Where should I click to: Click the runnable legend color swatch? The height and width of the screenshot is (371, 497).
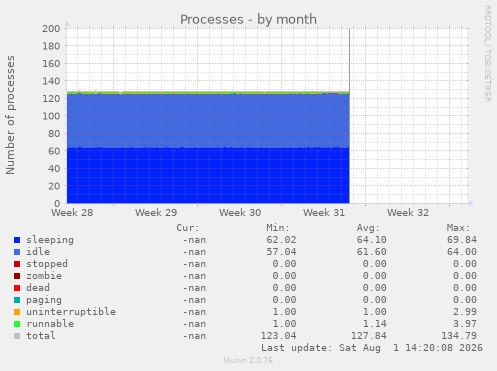(17, 324)
